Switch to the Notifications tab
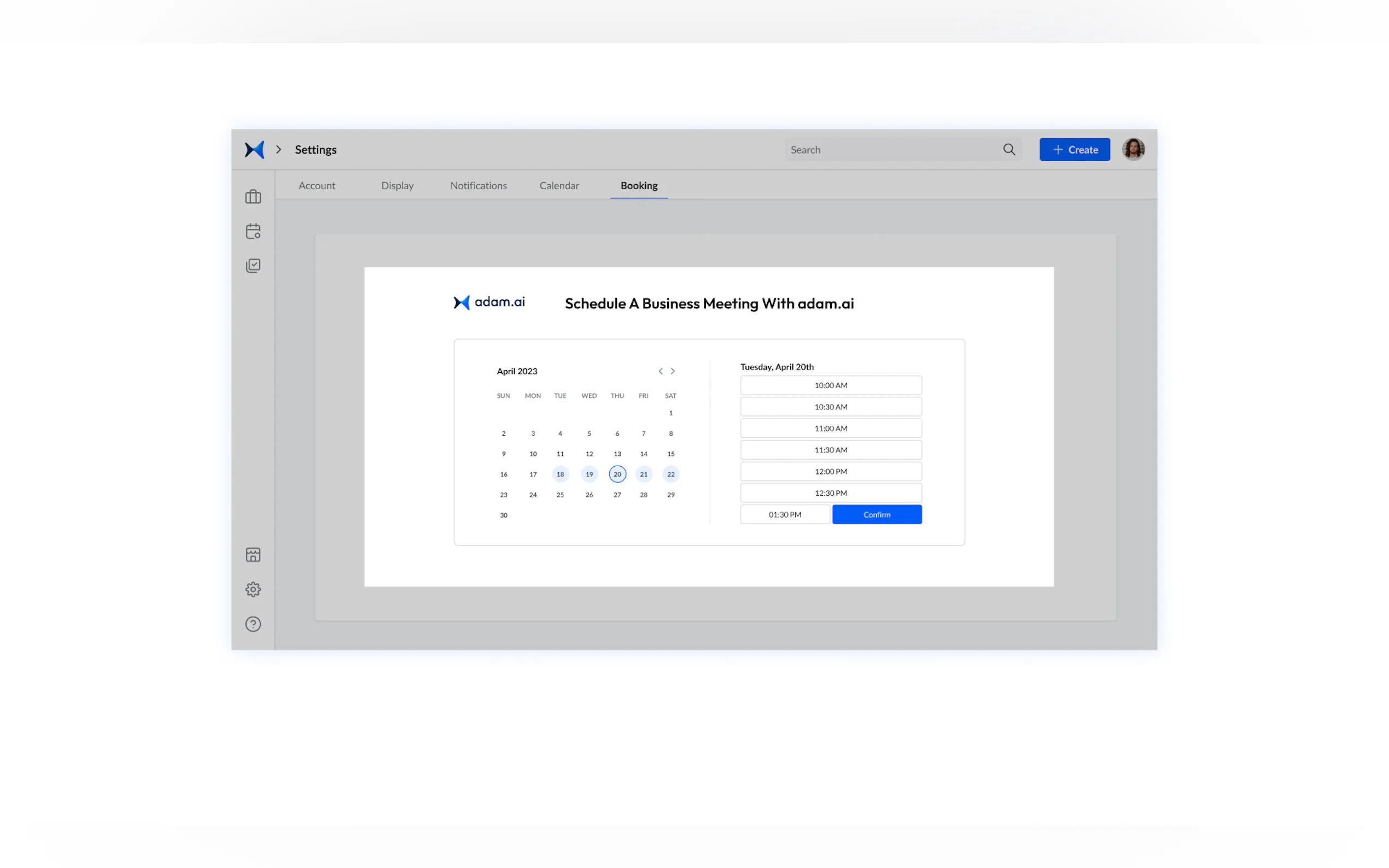Viewport: 1389px width, 868px height. click(478, 185)
